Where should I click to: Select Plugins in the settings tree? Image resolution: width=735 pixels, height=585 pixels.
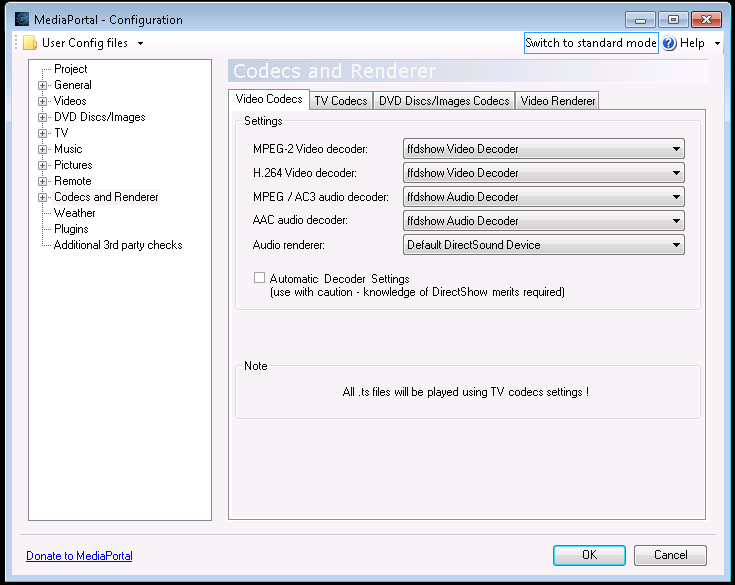[71, 229]
